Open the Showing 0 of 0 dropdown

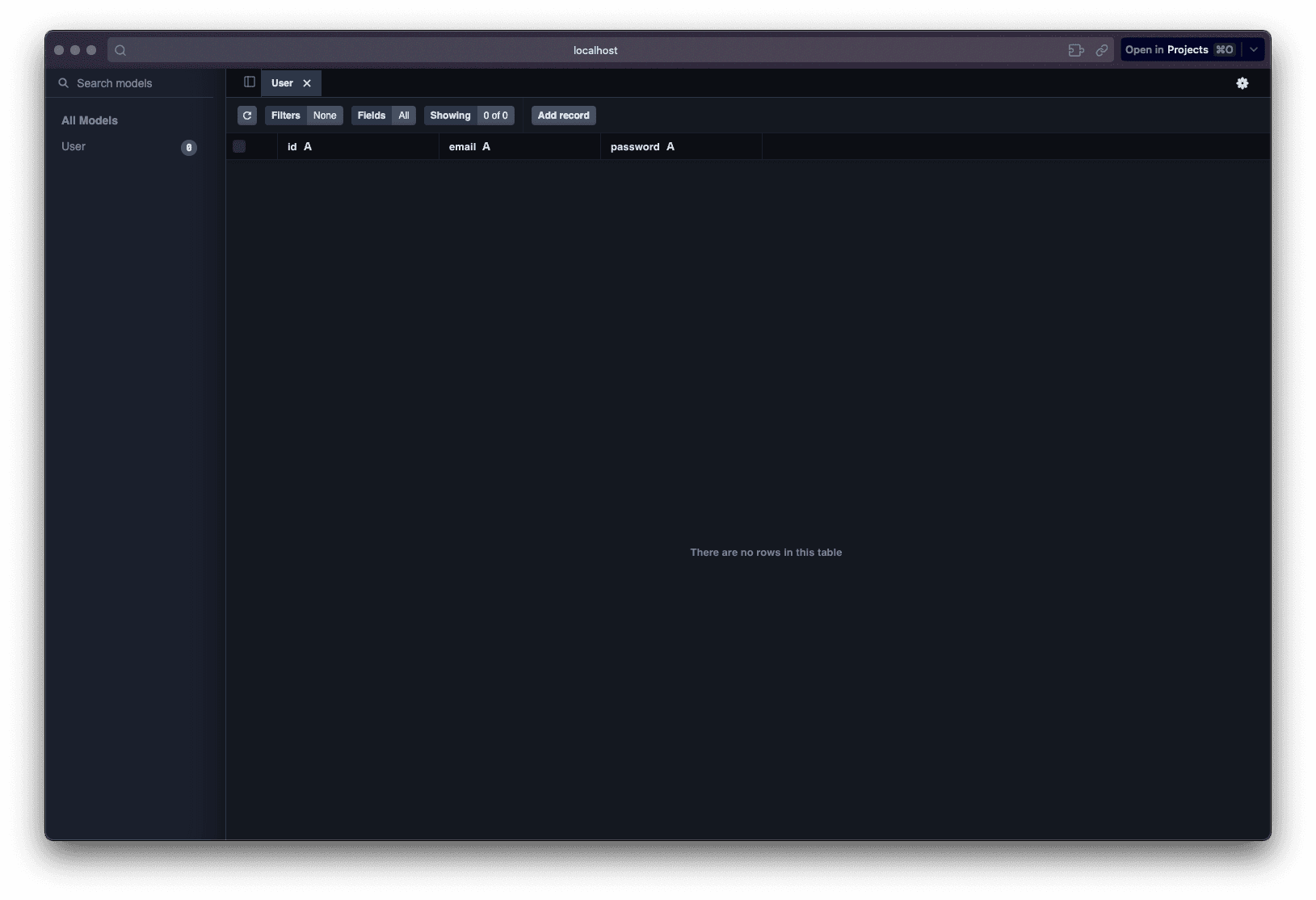coord(469,116)
